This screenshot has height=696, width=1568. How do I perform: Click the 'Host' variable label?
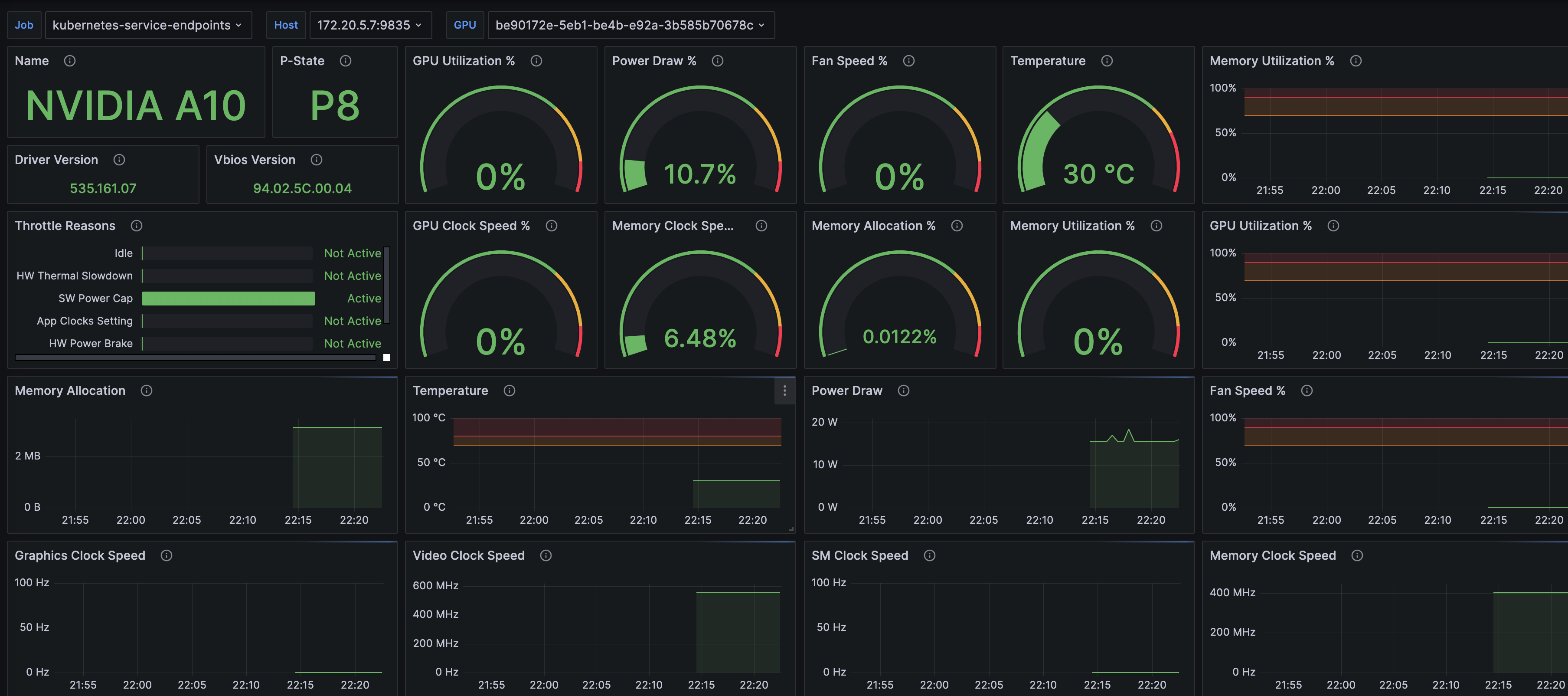point(285,25)
